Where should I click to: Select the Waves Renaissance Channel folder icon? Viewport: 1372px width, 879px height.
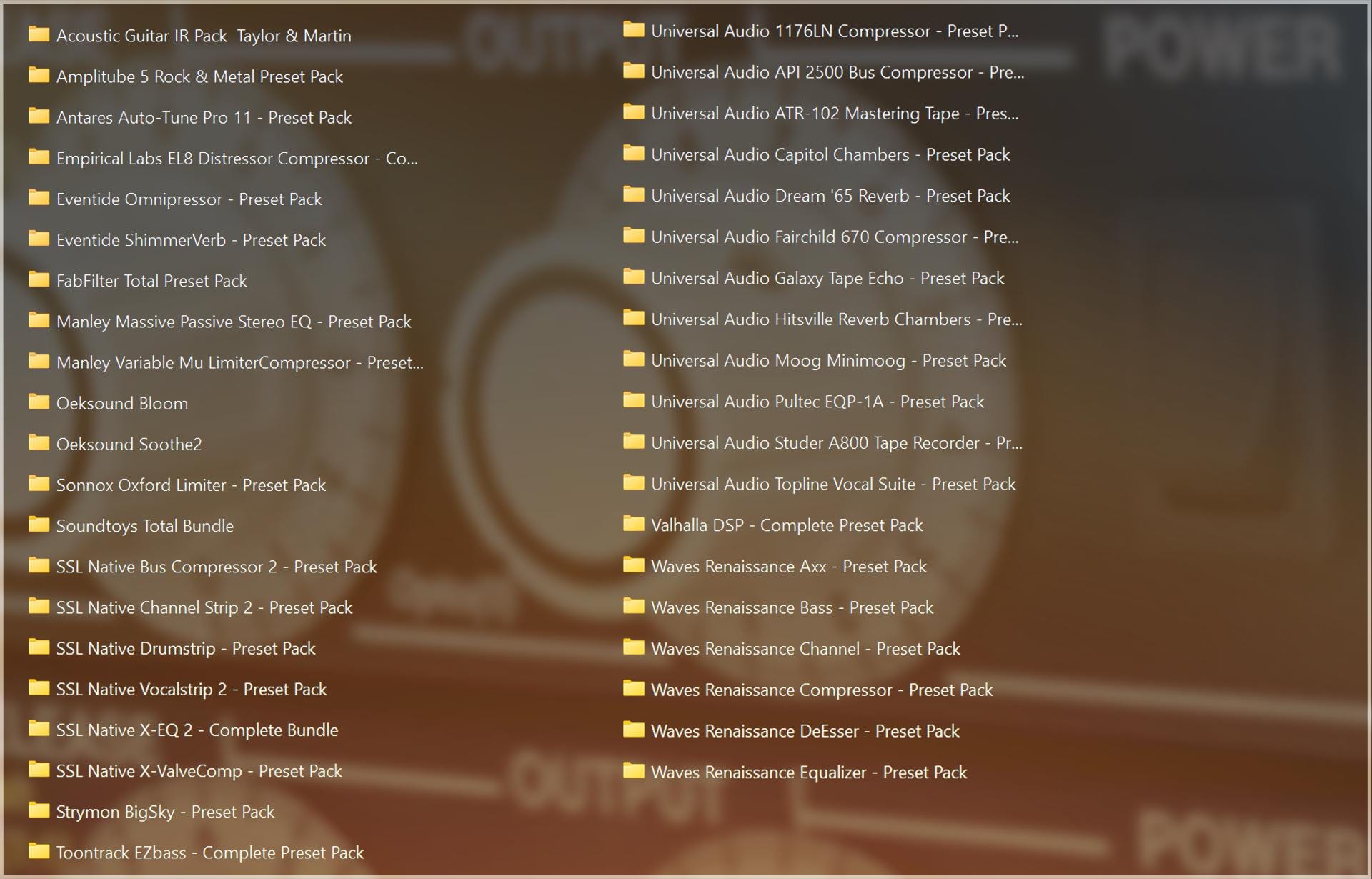[x=633, y=647]
